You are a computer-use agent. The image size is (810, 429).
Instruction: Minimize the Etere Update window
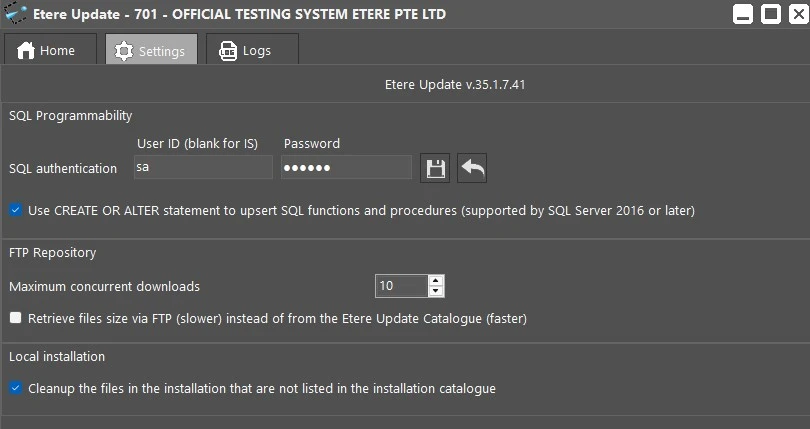(743, 14)
